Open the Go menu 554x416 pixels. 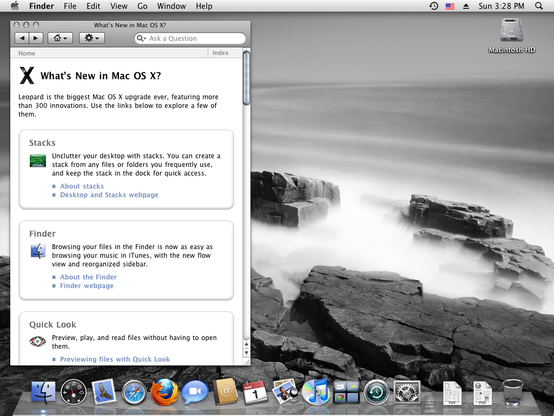coord(142,6)
